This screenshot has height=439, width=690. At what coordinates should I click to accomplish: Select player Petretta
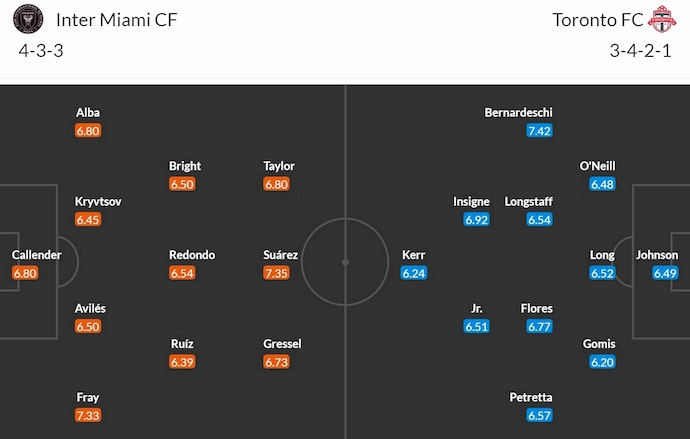coord(531,397)
